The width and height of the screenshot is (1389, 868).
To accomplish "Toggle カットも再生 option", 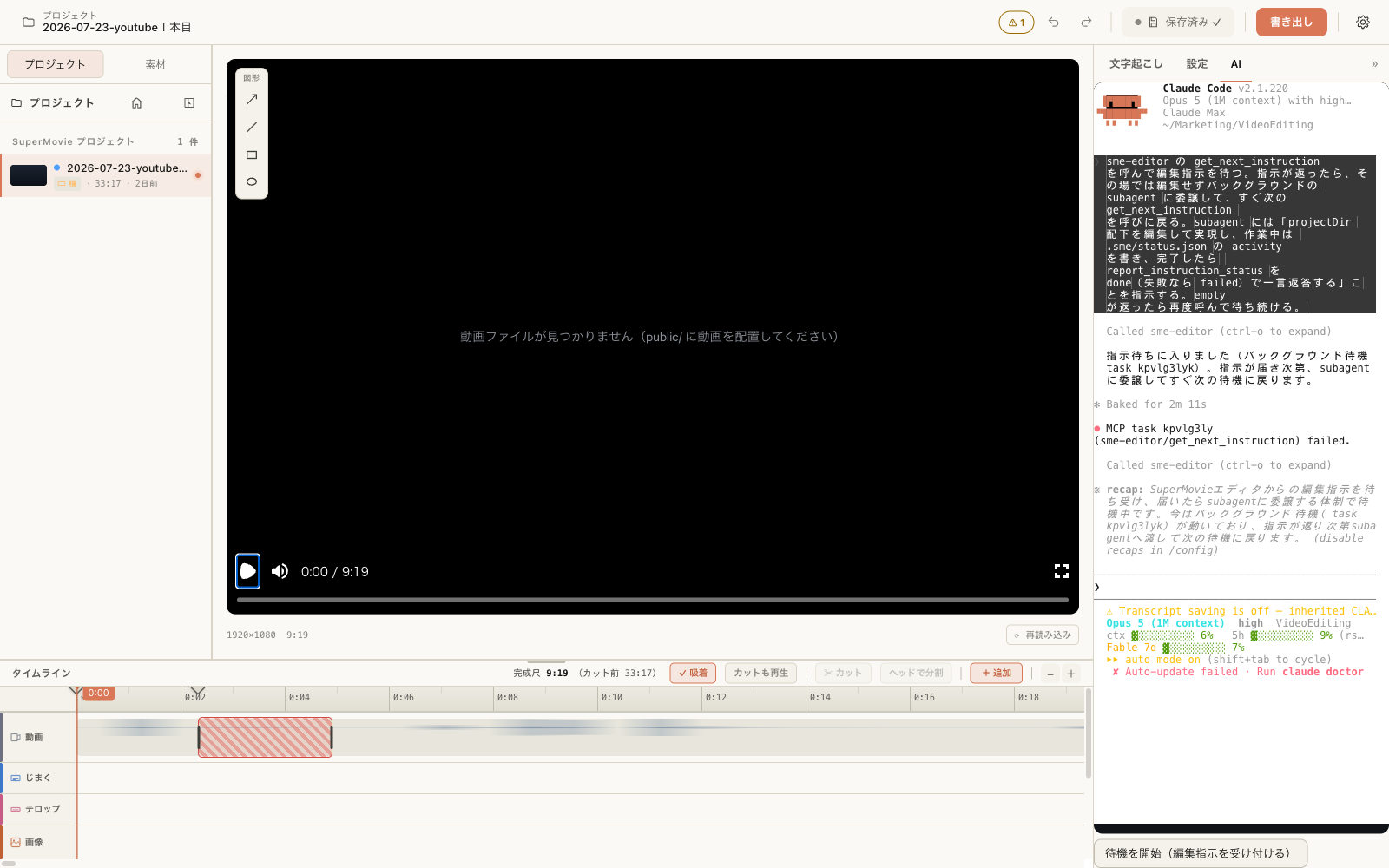I will pos(760,673).
